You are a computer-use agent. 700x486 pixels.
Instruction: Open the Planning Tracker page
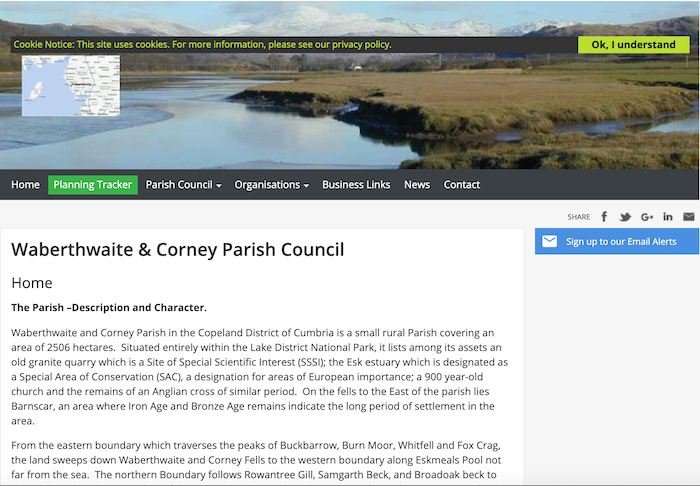(x=93, y=185)
